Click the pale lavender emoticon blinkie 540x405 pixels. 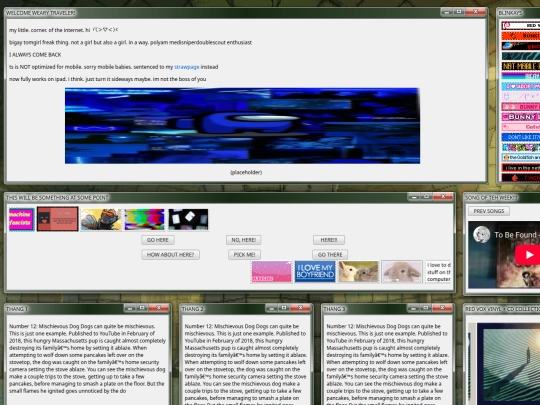point(521,96)
